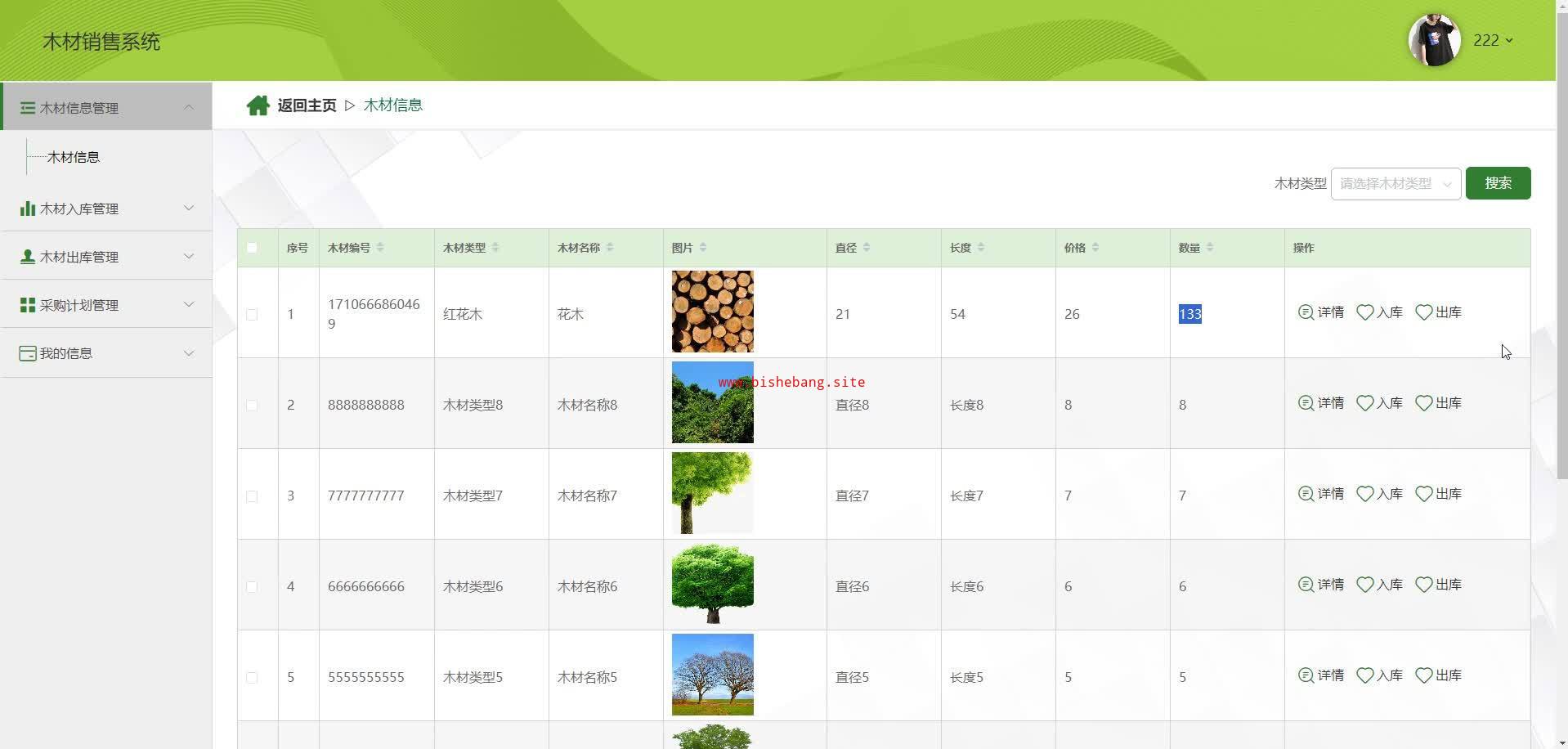
Task: Click the 木材信息管理 list icon in sidebar
Action: 28,108
